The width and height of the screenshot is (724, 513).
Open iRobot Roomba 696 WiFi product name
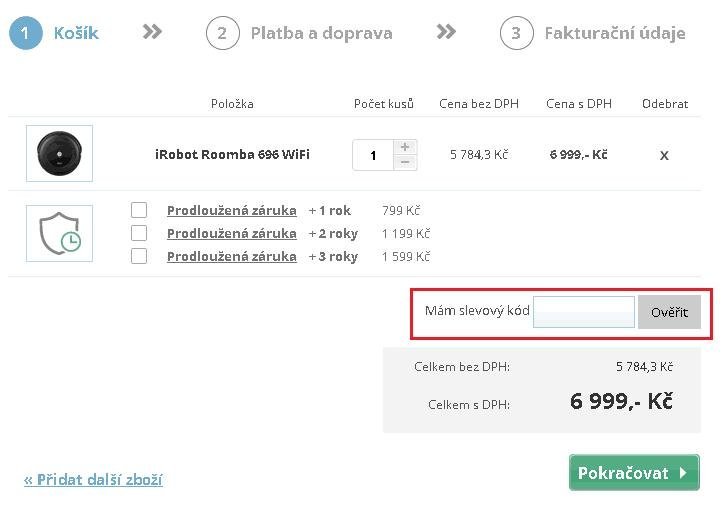click(x=232, y=154)
